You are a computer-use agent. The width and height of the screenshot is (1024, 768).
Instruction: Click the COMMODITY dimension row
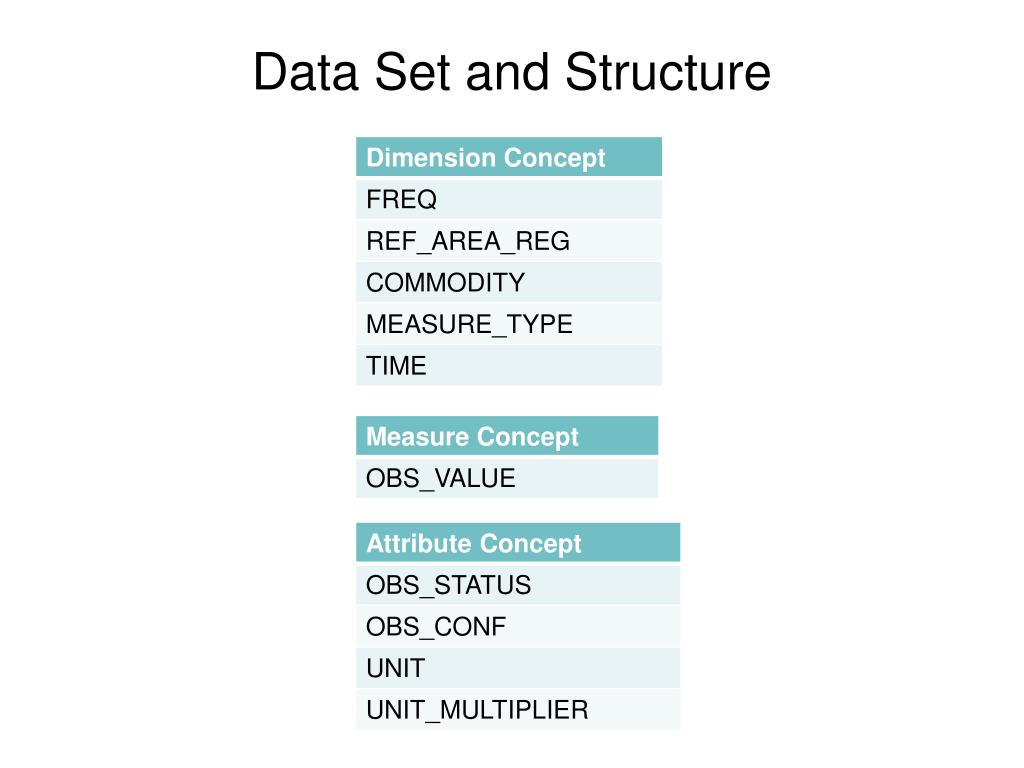509,282
